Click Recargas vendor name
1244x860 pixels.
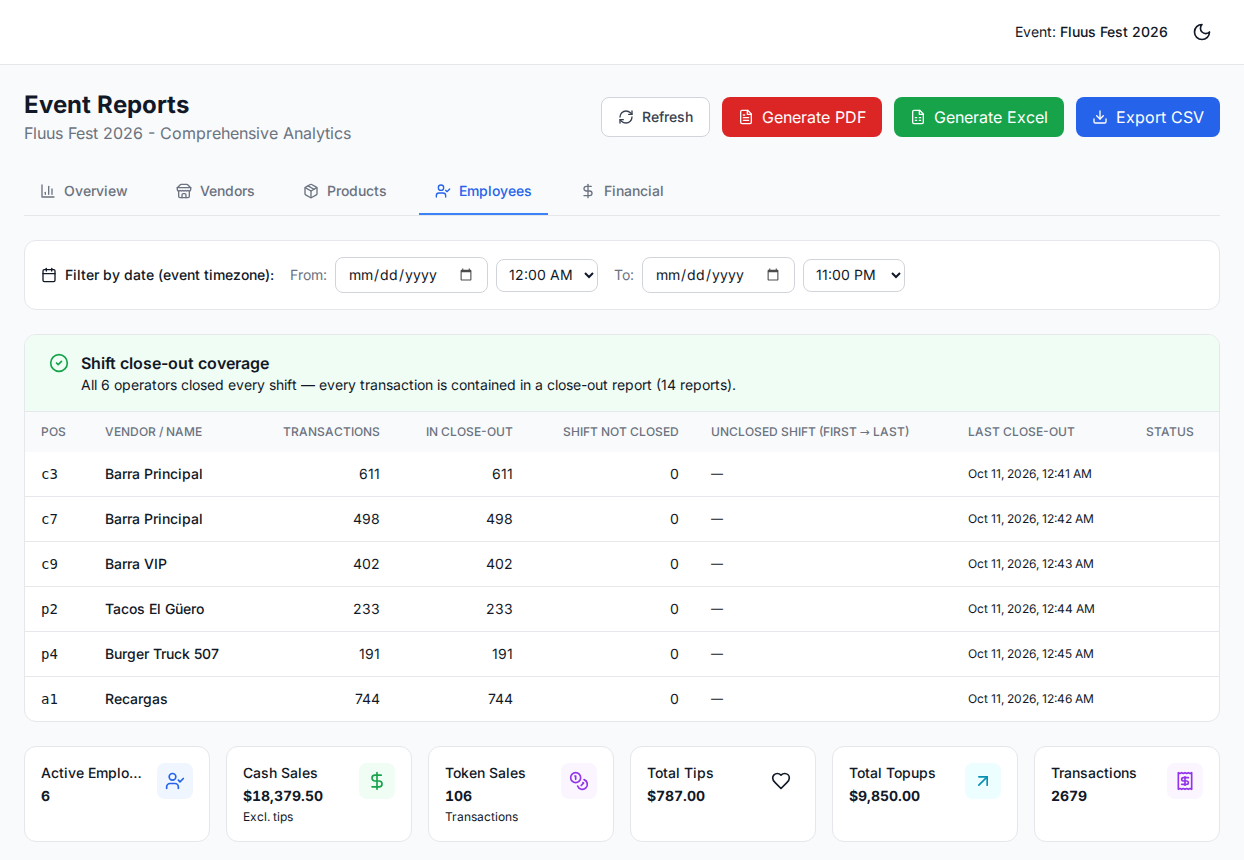136,699
